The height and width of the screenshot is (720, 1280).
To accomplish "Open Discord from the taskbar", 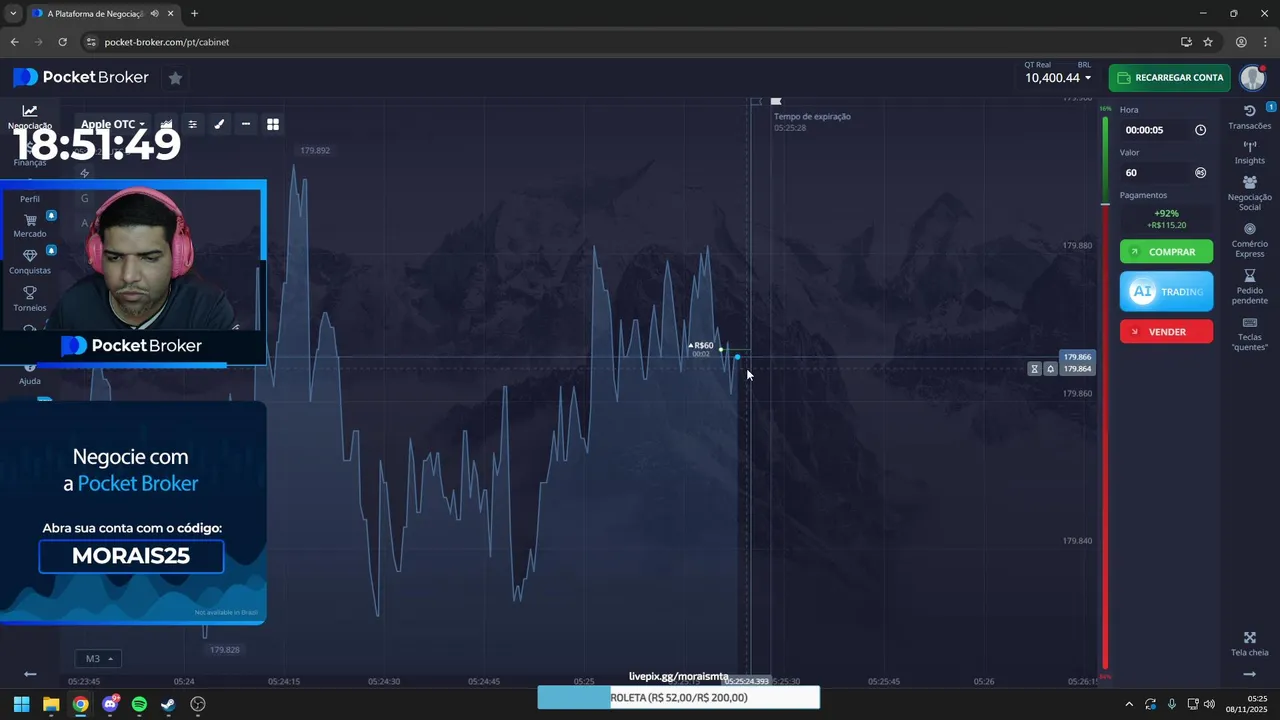I will pos(110,704).
